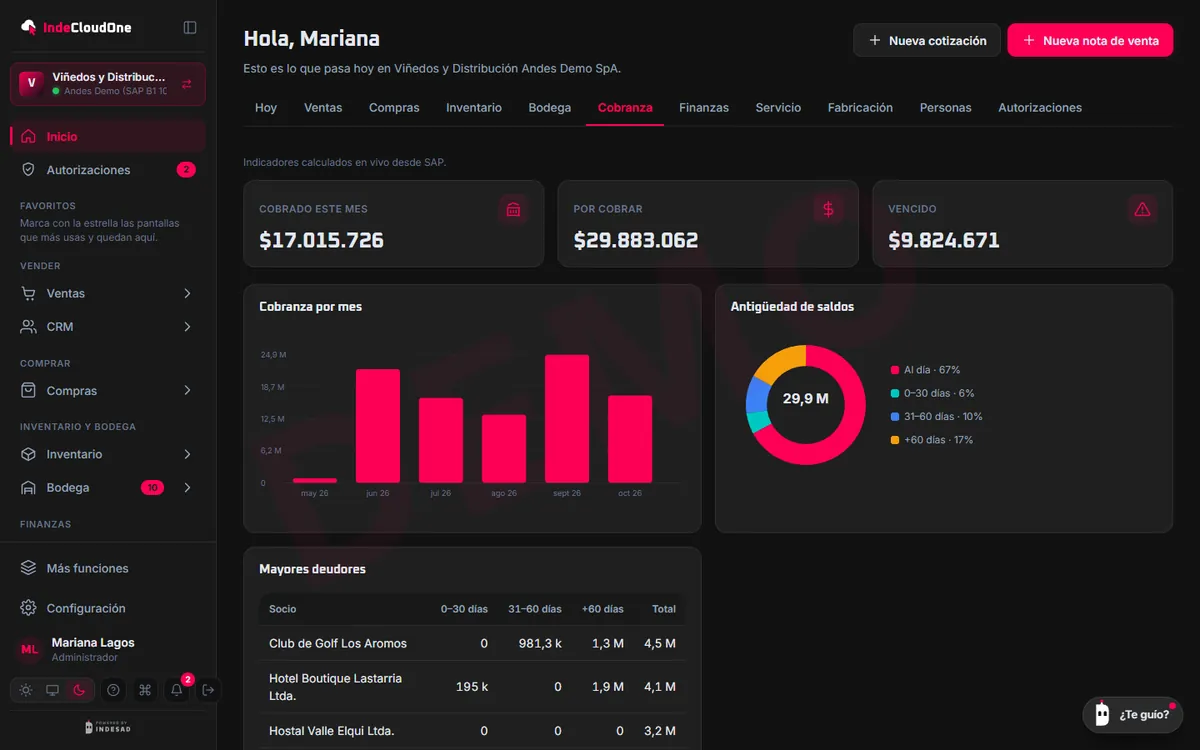Go to the Autorizaciones tab
This screenshot has height=750, width=1200.
click(x=1040, y=107)
